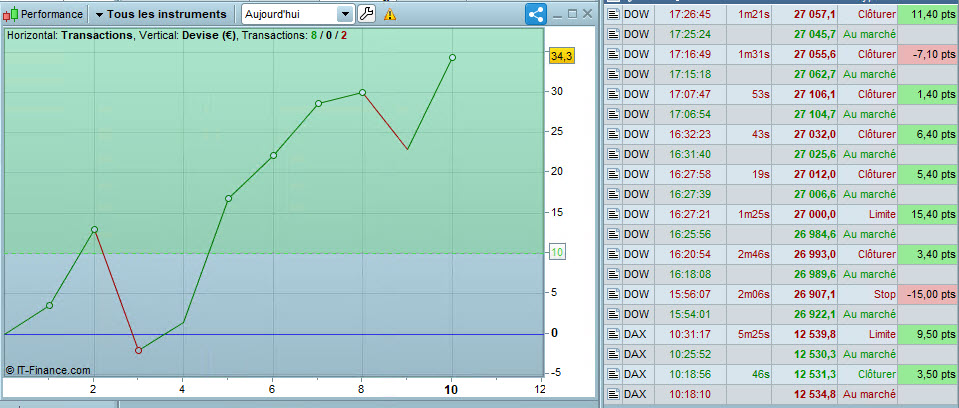Click the 3,40 pts profit cell
Image resolution: width=959 pixels, height=408 pixels.
coord(927,254)
